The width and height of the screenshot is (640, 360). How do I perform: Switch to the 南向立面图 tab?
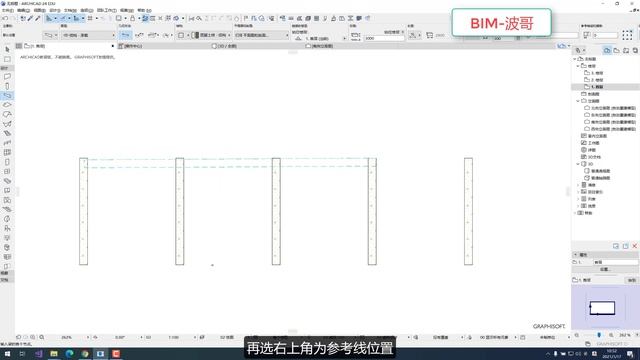(319, 46)
